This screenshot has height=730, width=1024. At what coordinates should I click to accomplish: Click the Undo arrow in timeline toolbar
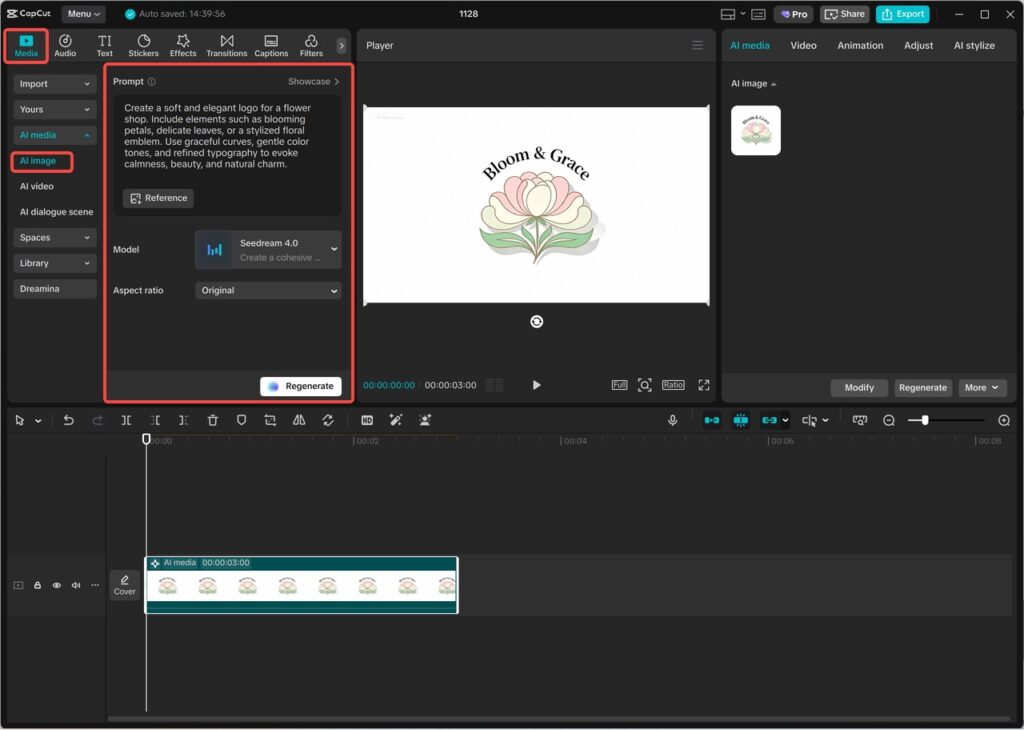pyautogui.click(x=68, y=421)
